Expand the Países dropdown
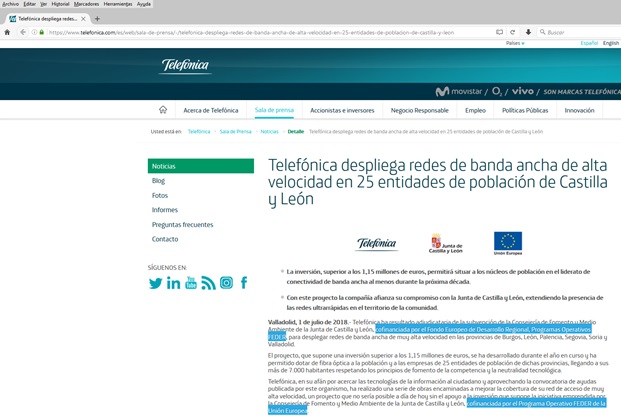621x416 pixels. click(515, 43)
